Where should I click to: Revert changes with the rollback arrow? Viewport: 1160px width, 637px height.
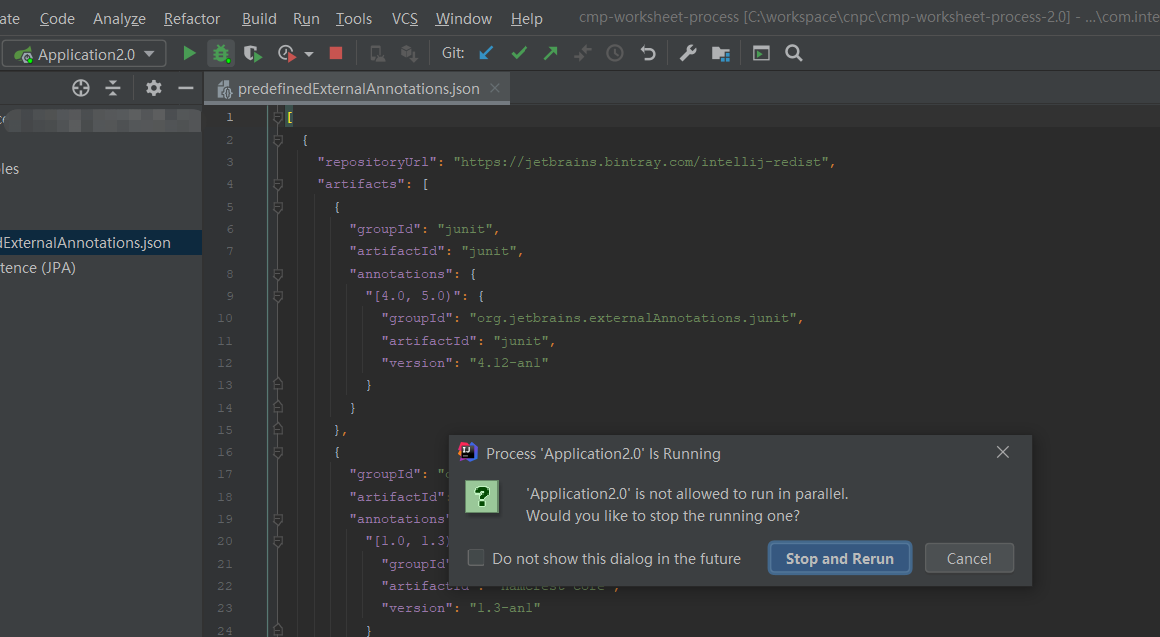tap(648, 53)
